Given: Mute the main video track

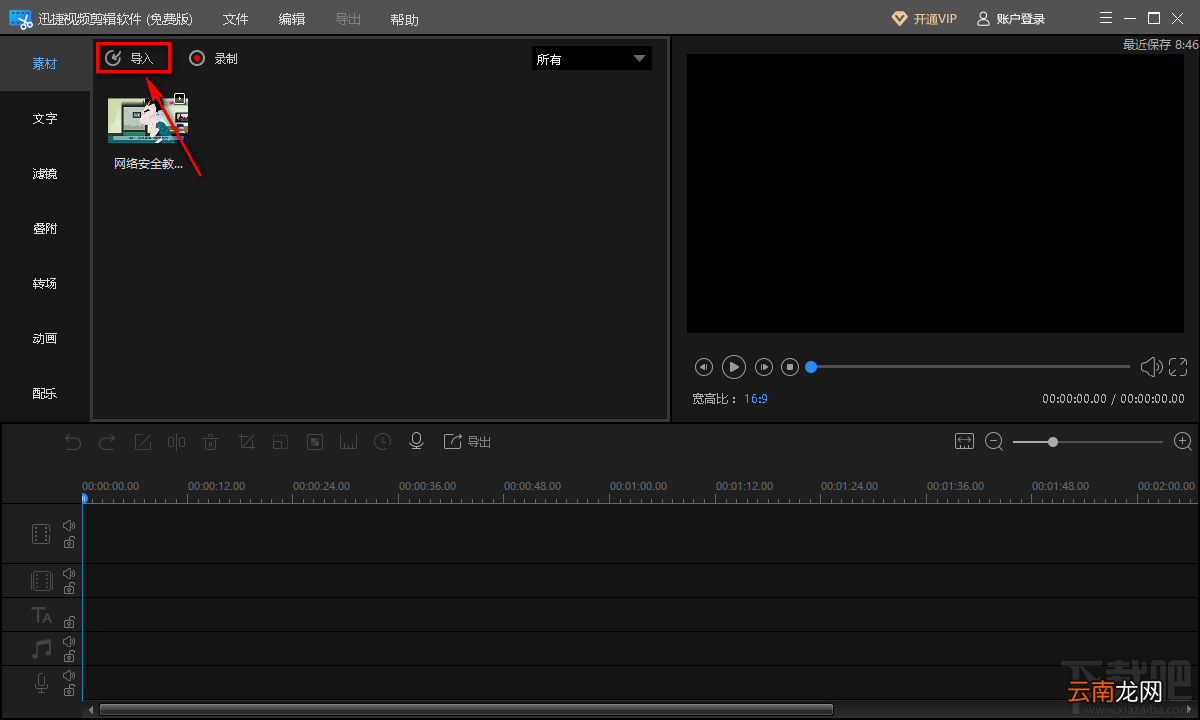Looking at the screenshot, I should [69, 525].
